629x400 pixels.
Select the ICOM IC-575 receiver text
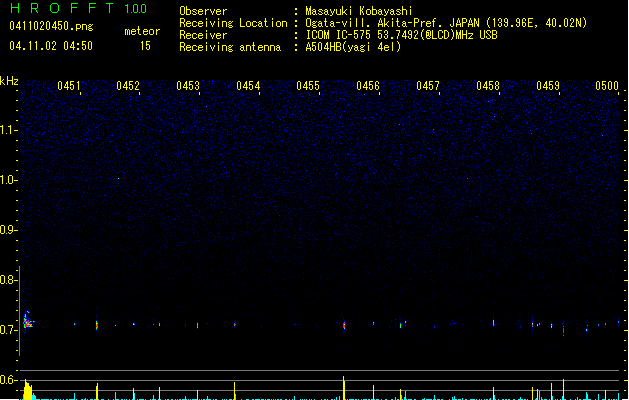401,35
